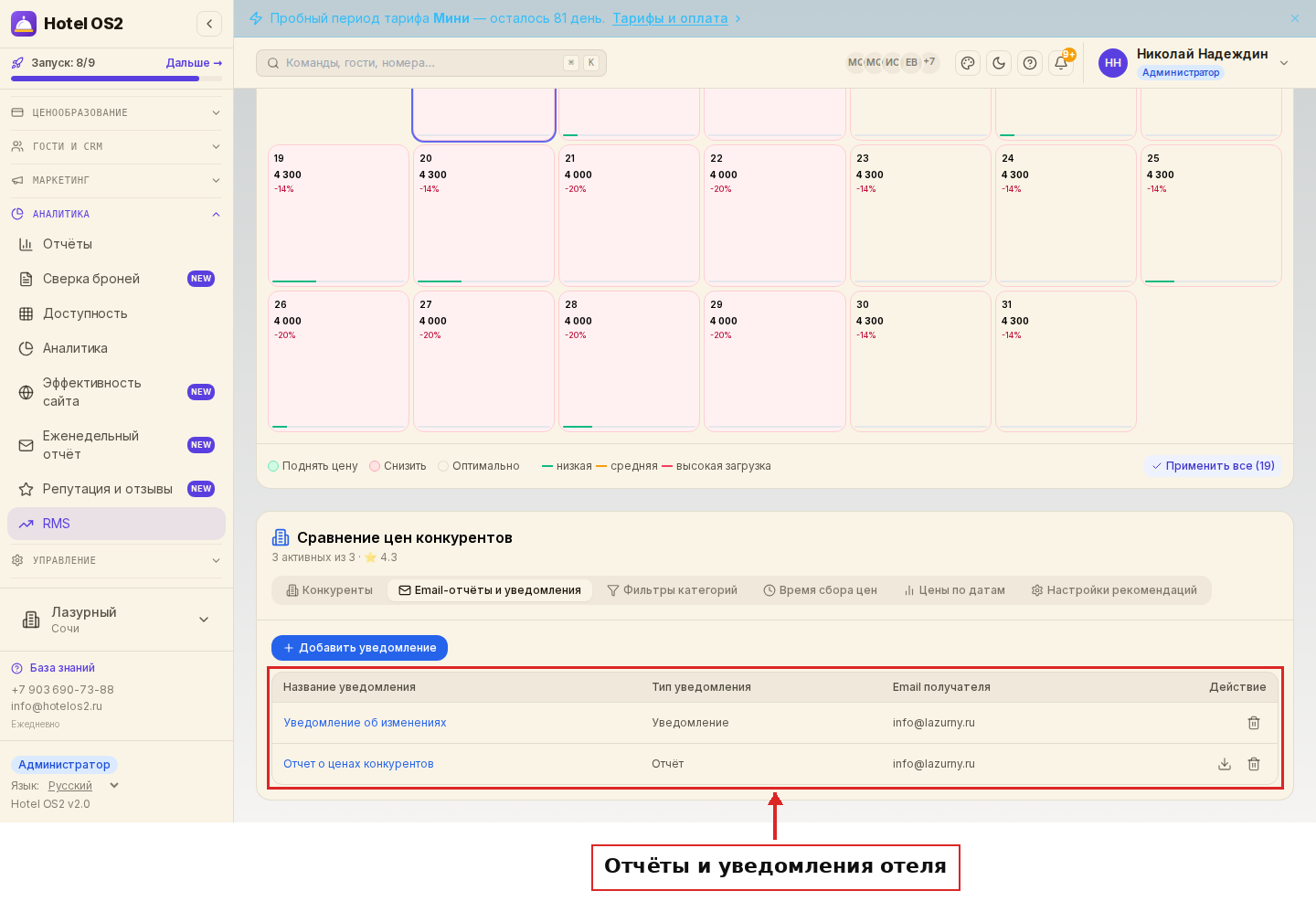Expand the Маркетинг section
The height and width of the screenshot is (912, 1316).
coord(117,180)
